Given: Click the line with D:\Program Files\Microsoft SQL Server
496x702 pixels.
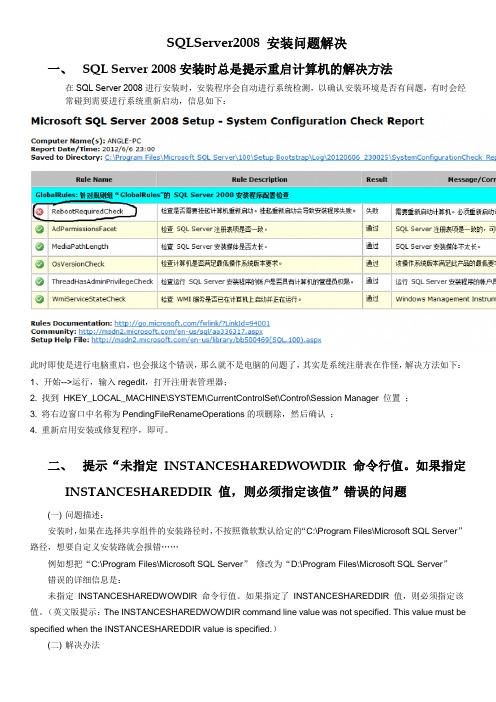Looking at the screenshot, I should click(x=248, y=564).
